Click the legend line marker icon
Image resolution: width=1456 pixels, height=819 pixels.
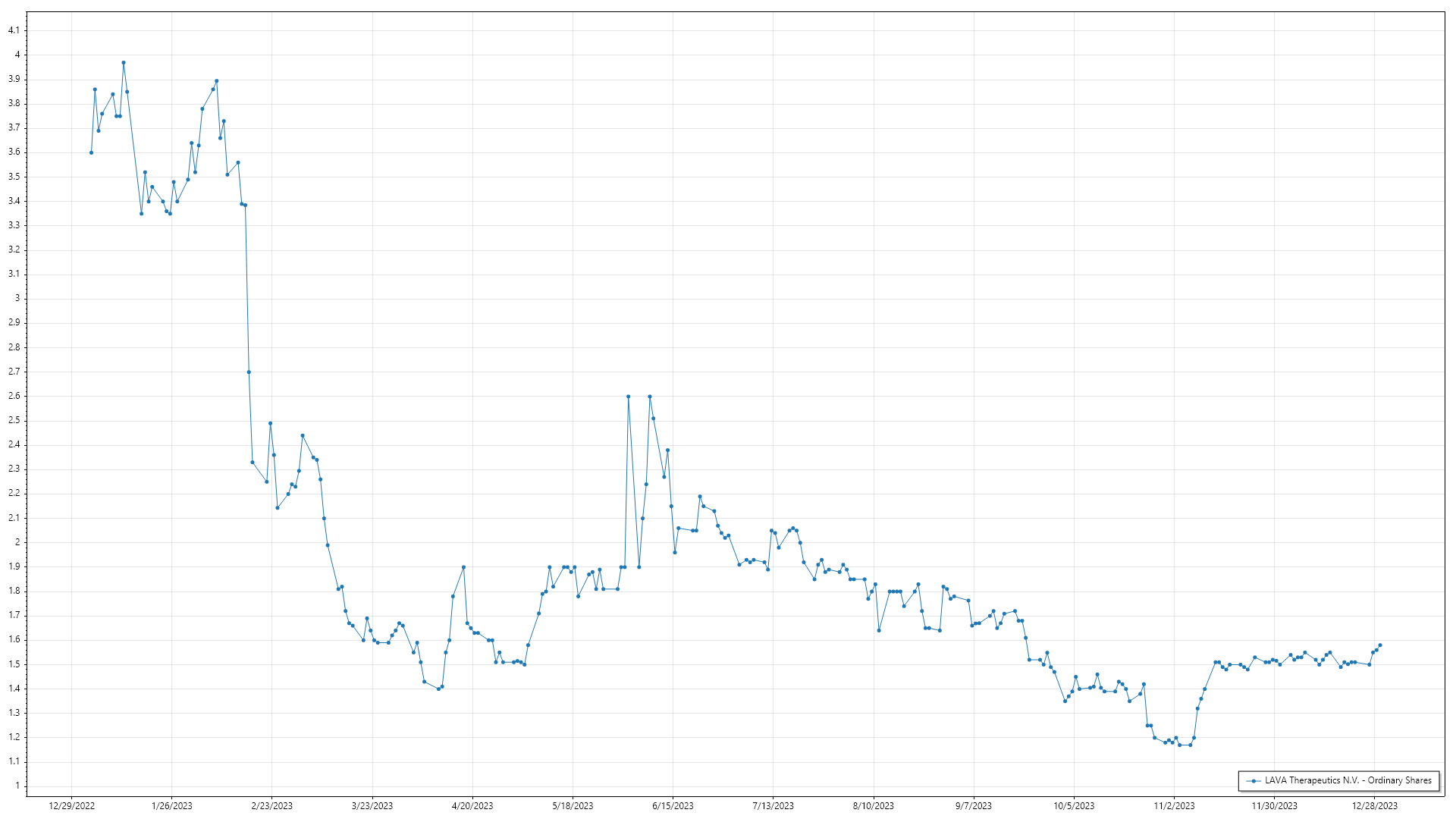coord(1254,781)
